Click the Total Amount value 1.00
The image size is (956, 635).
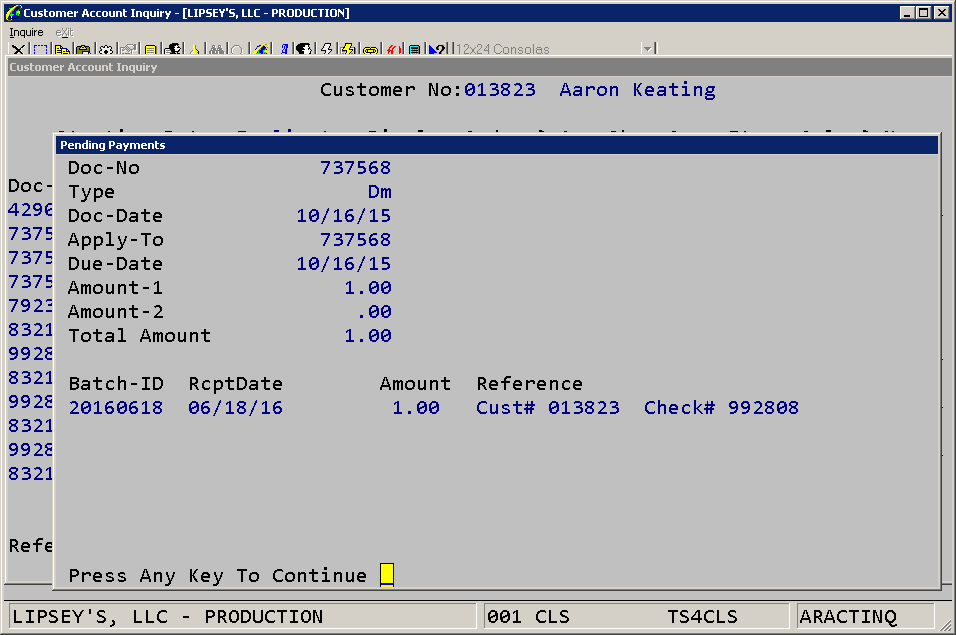tap(368, 336)
